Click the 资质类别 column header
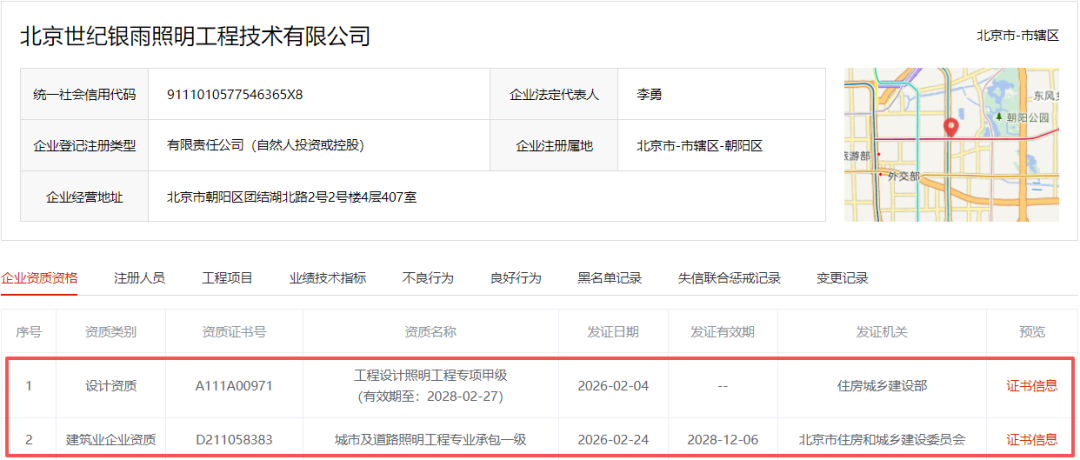Screen dimensions: 1080x460 click(x=110, y=332)
